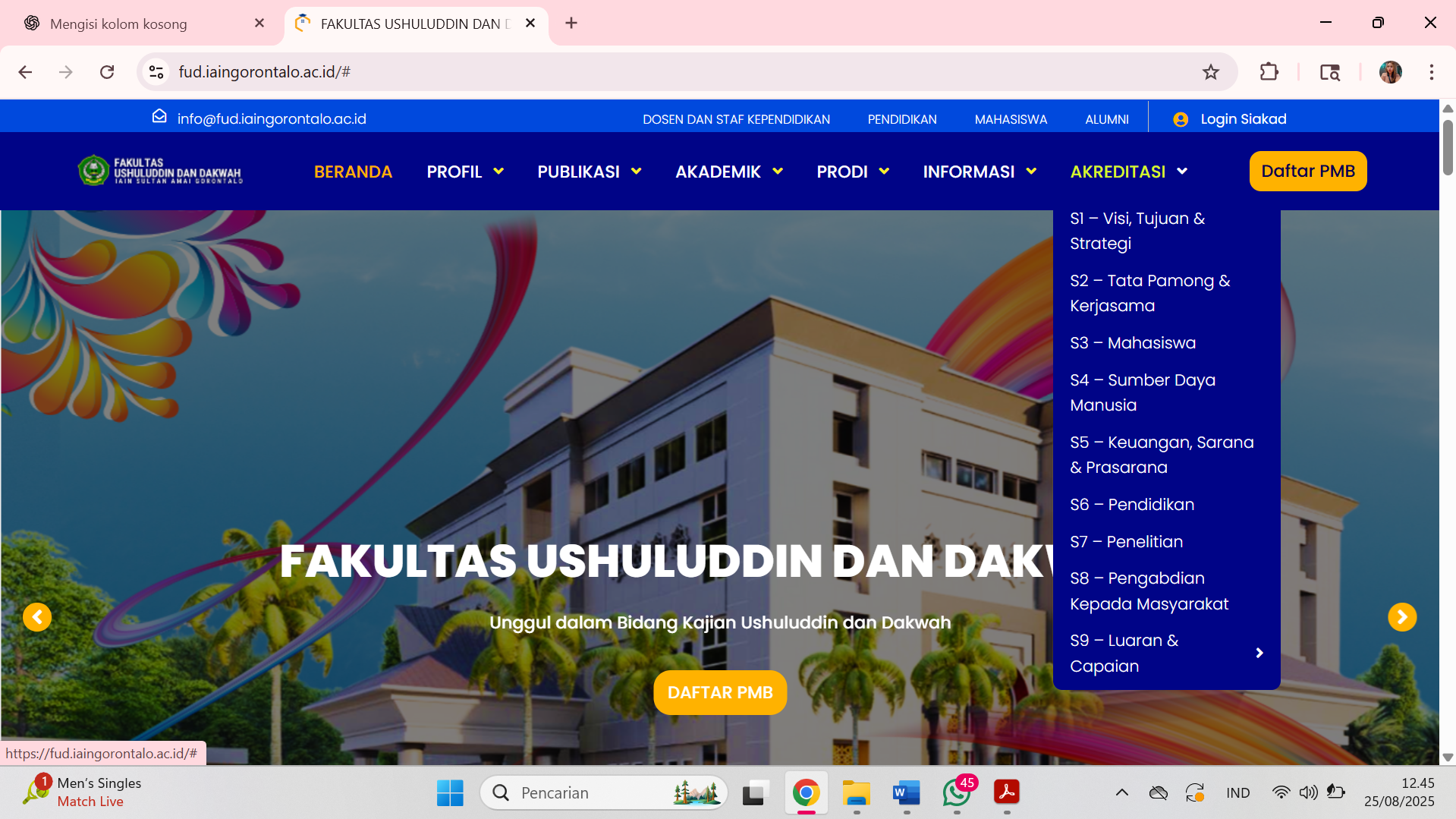Open S3 – Mahasiswa accreditation link
This screenshot has height=819, width=1456.
1132,342
